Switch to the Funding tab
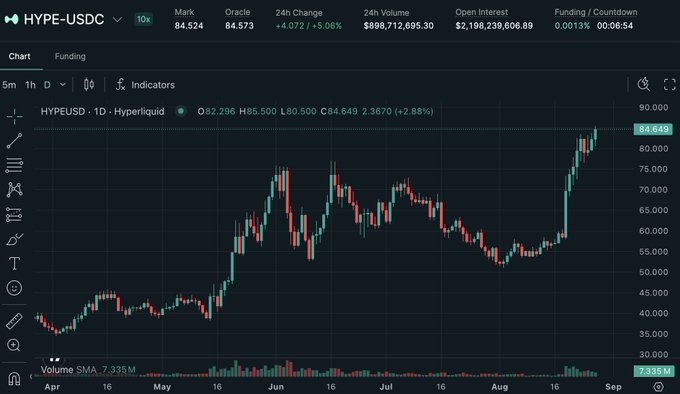The image size is (680, 394). pos(70,56)
